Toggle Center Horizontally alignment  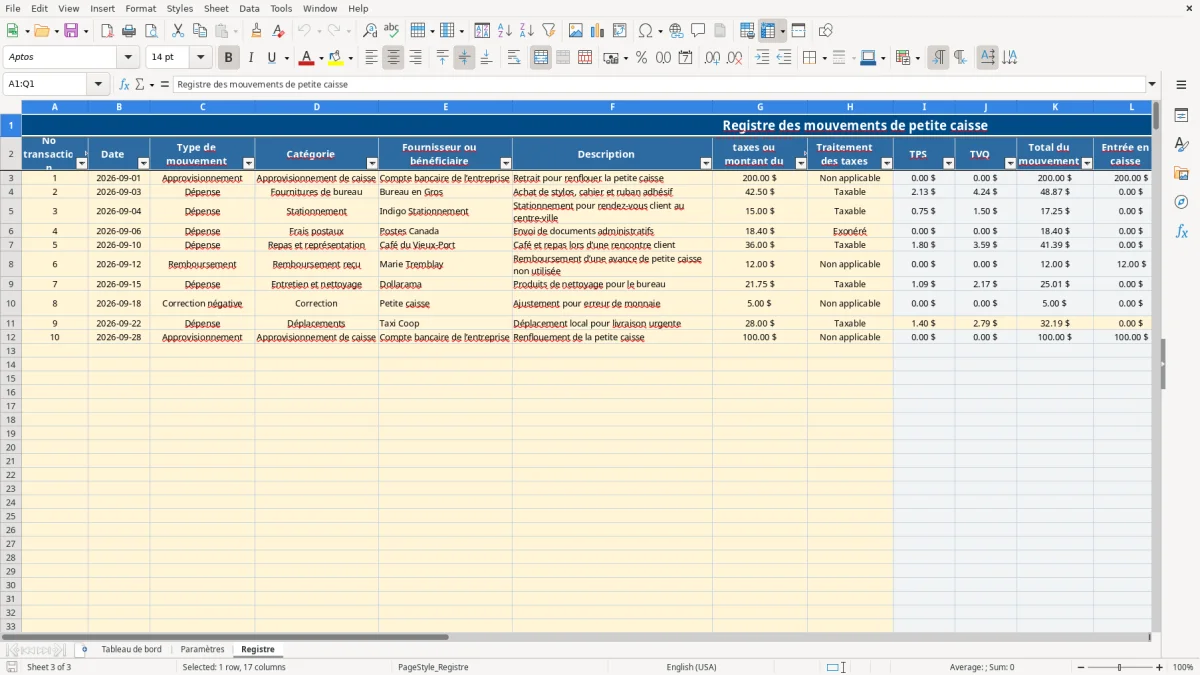[x=394, y=58]
